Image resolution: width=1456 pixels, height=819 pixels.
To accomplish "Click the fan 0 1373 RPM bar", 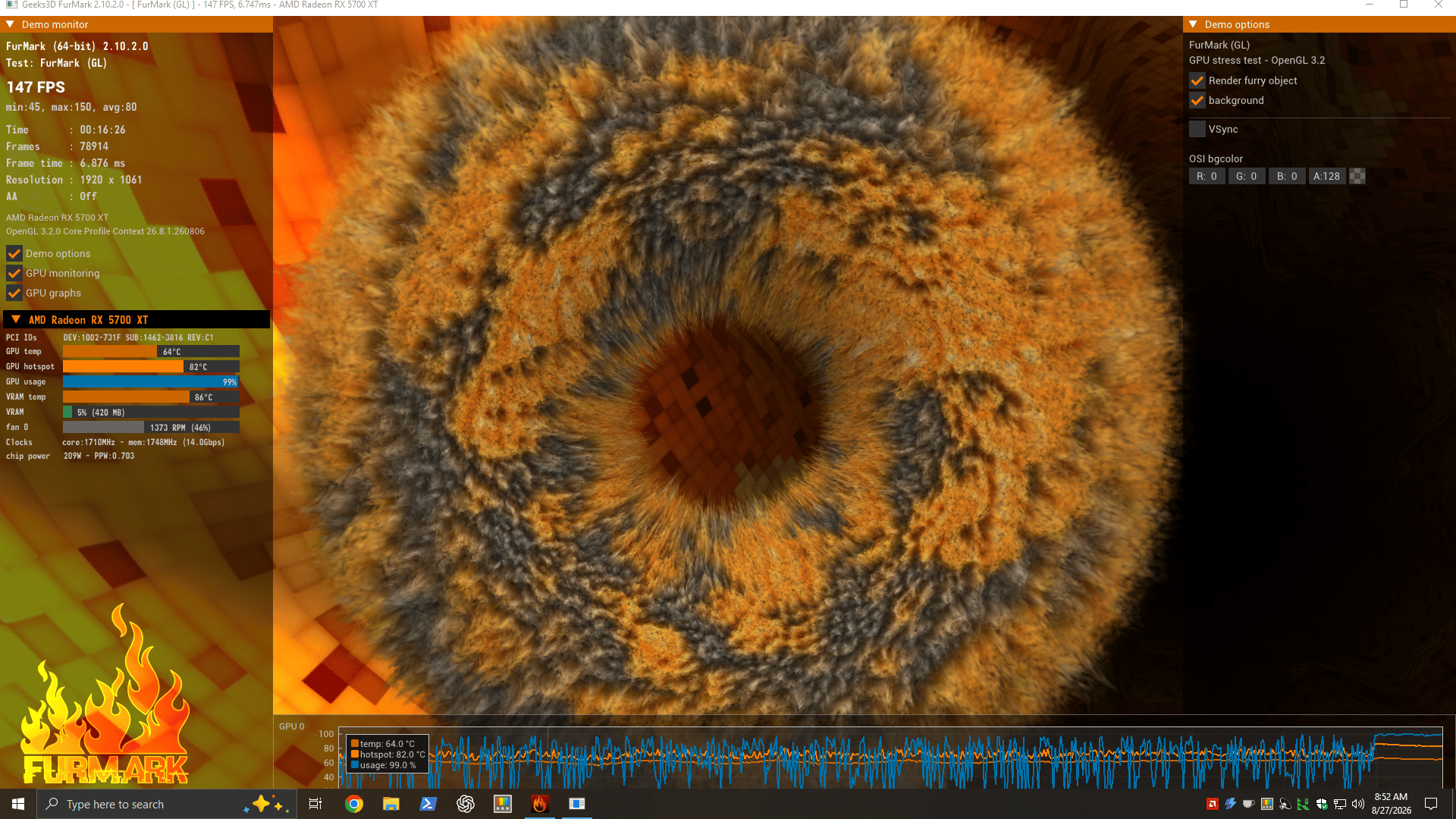I will (151, 427).
